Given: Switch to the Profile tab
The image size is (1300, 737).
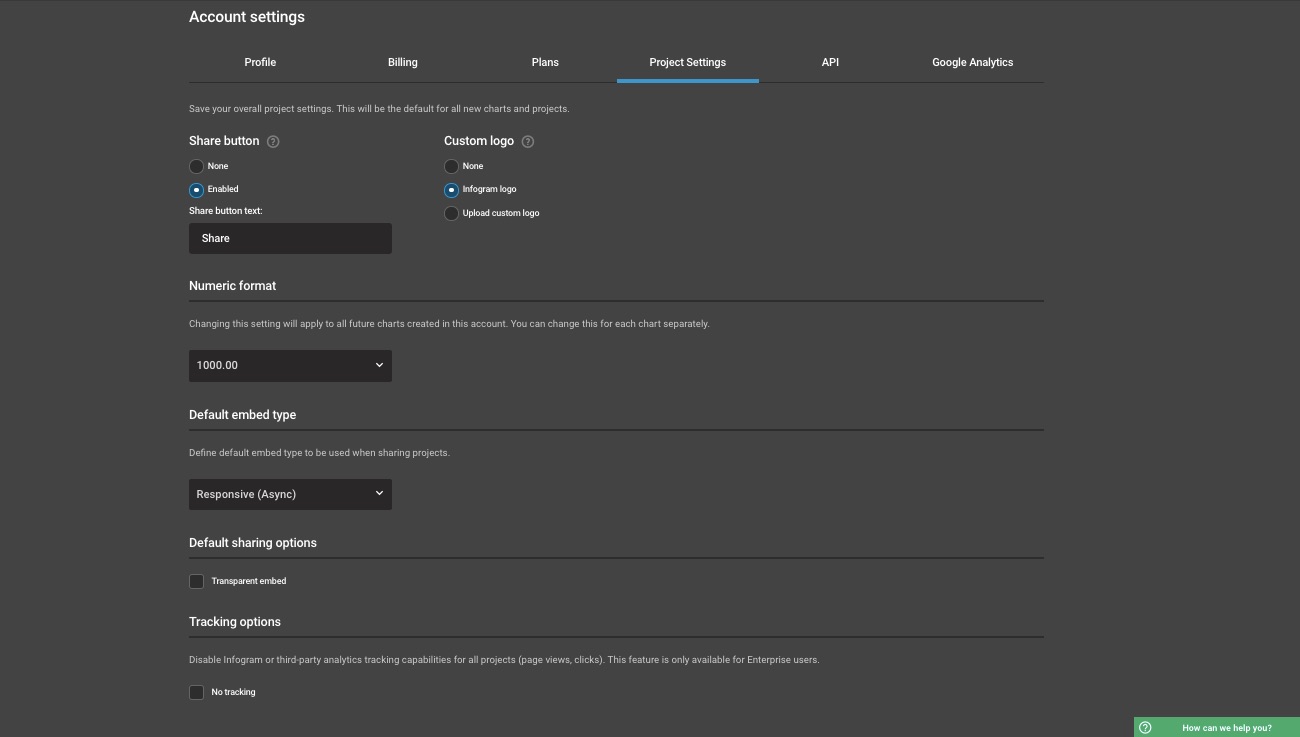Looking at the screenshot, I should [x=260, y=62].
